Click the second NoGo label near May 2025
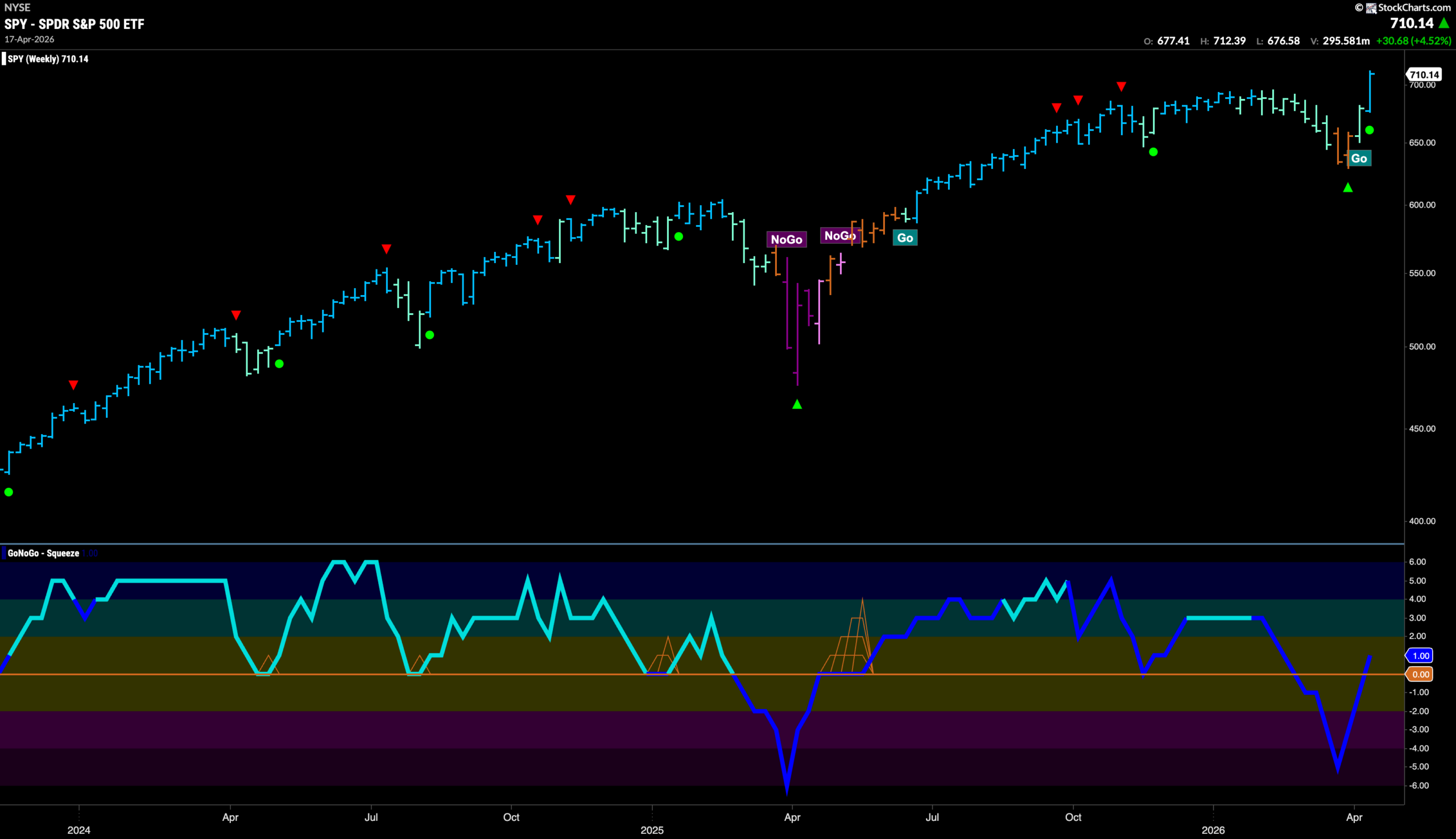1456x839 pixels. tap(840, 236)
